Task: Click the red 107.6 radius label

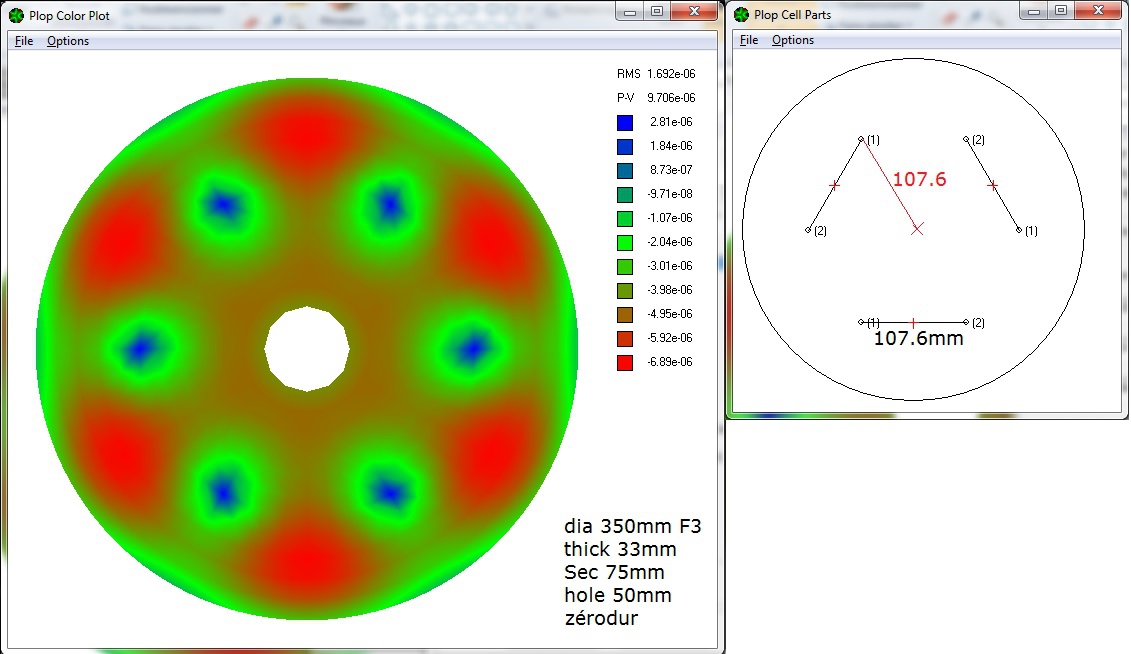Action: coord(919,179)
